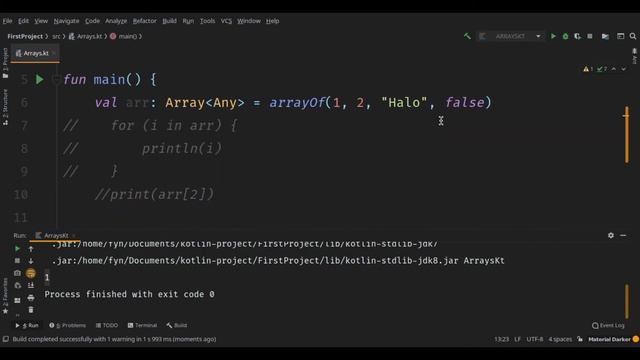Image resolution: width=640 pixels, height=360 pixels.
Task: Click Arrays.kt in the breadcrumb path
Action: point(86,36)
